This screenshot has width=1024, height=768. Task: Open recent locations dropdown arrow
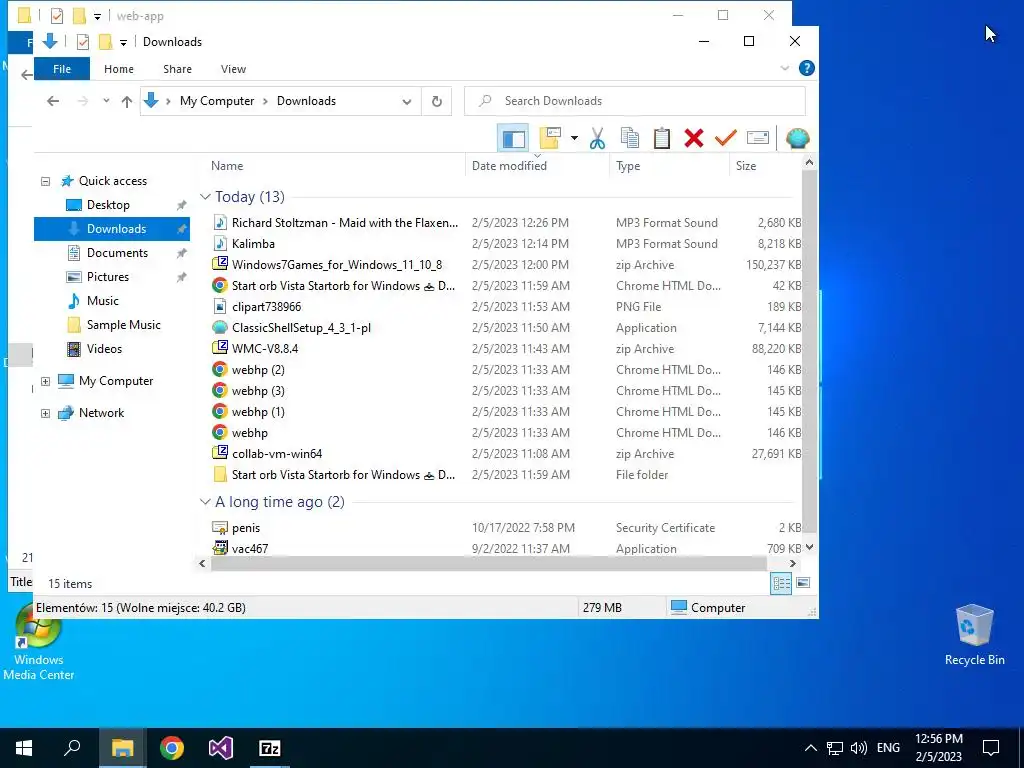pyautogui.click(x=106, y=101)
